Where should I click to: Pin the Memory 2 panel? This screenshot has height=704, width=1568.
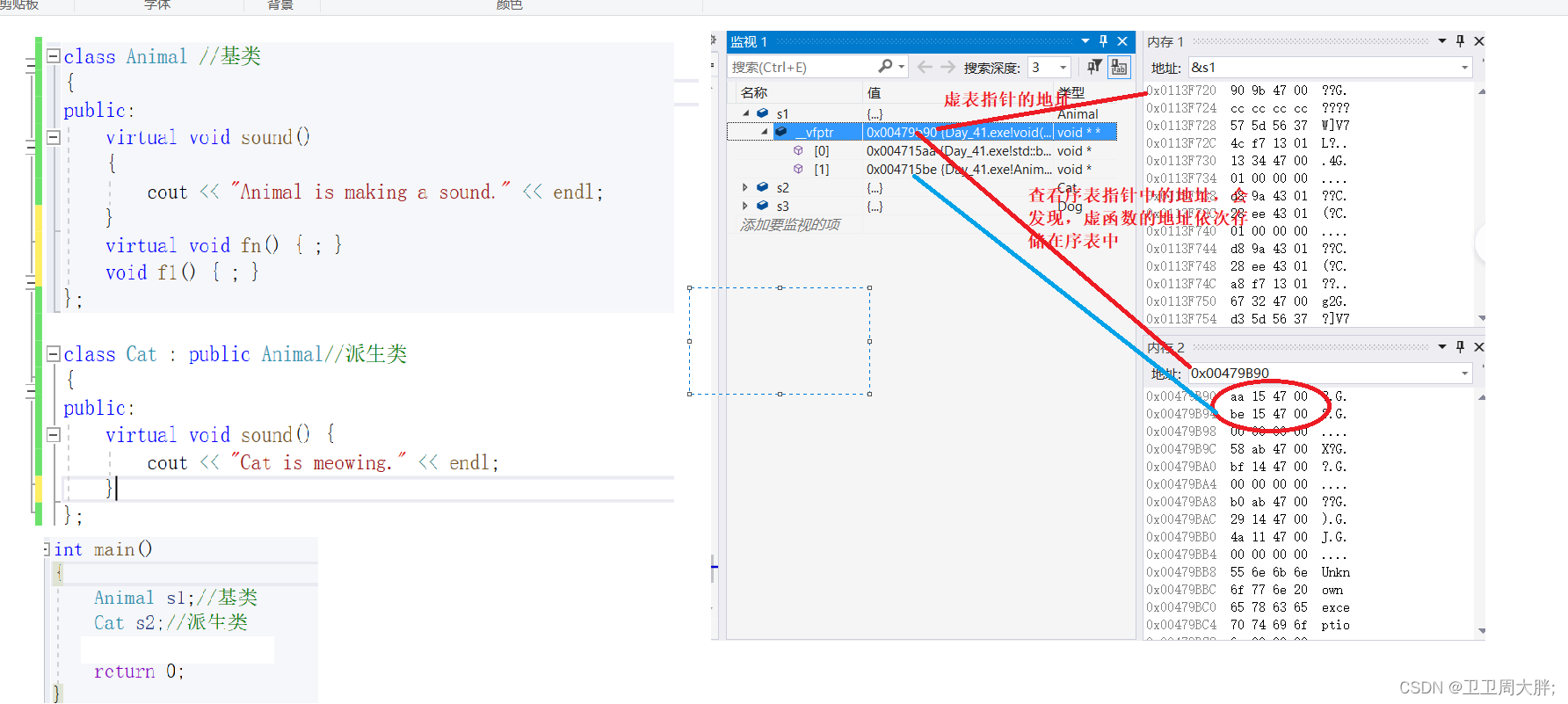(1461, 347)
